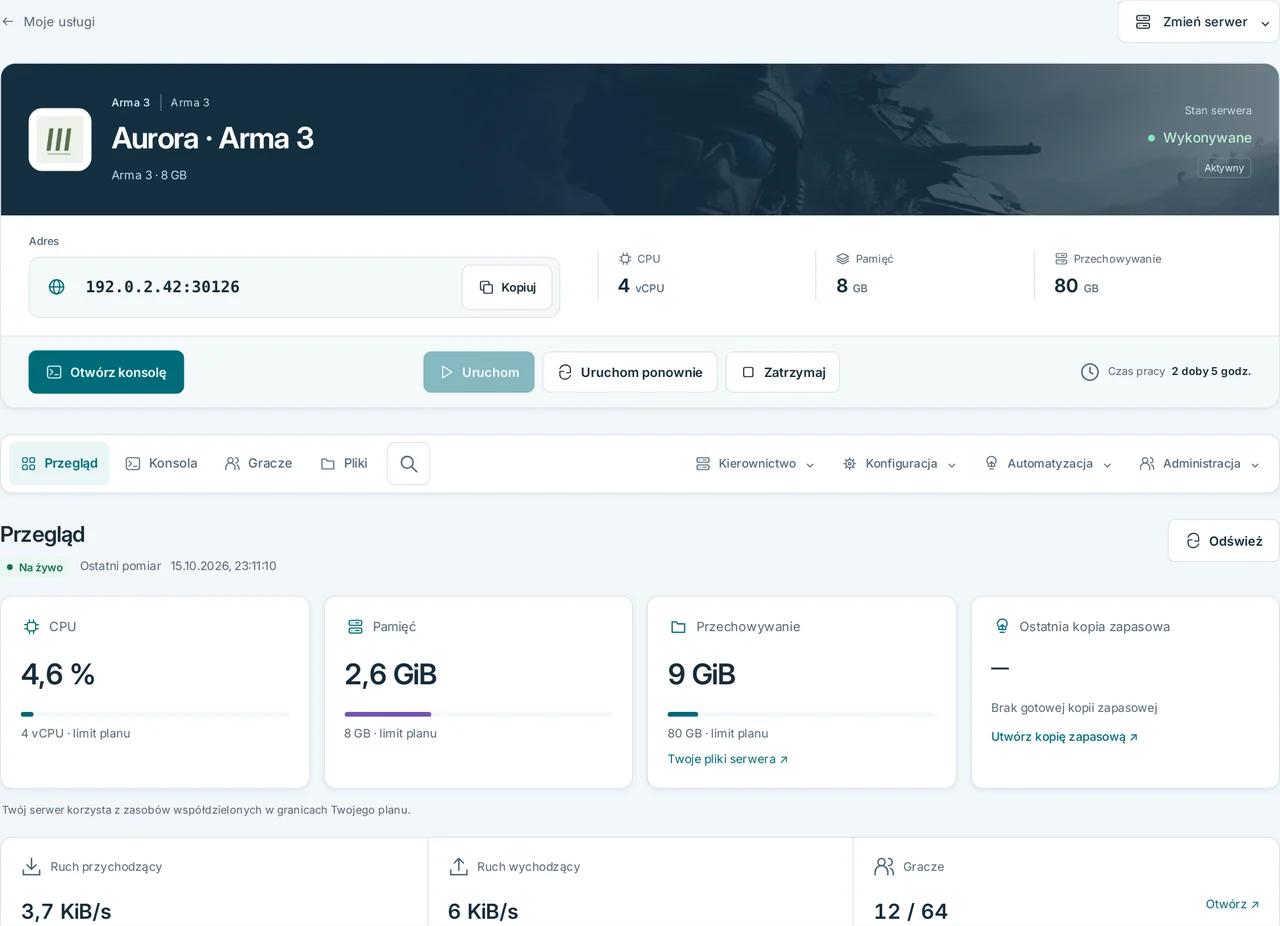This screenshot has width=1280, height=926.
Task: Click the Uruchom ponownie restart button
Action: click(630, 372)
